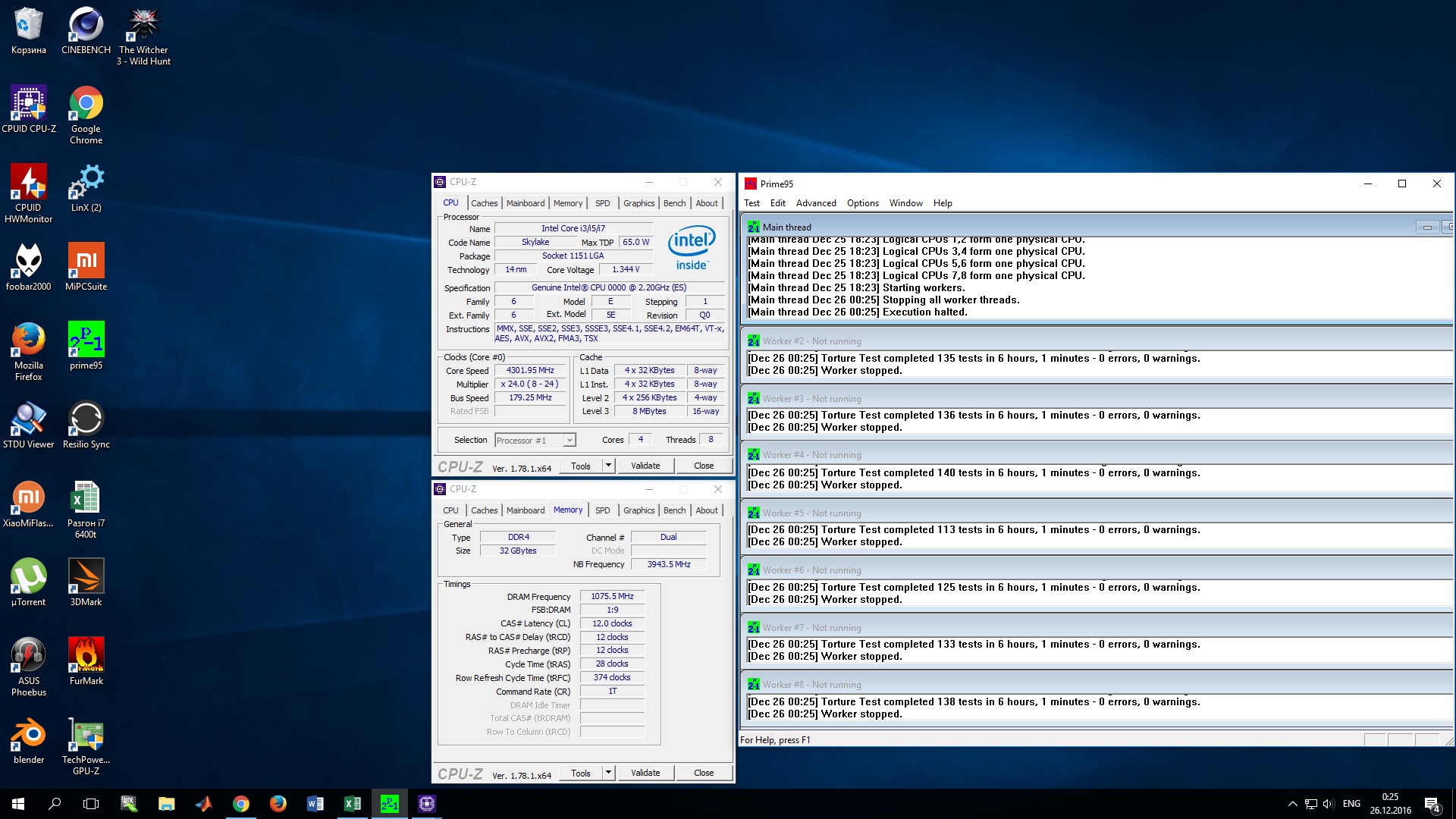
Task: Click Validate button in upper CPU-Z
Action: coord(645,466)
